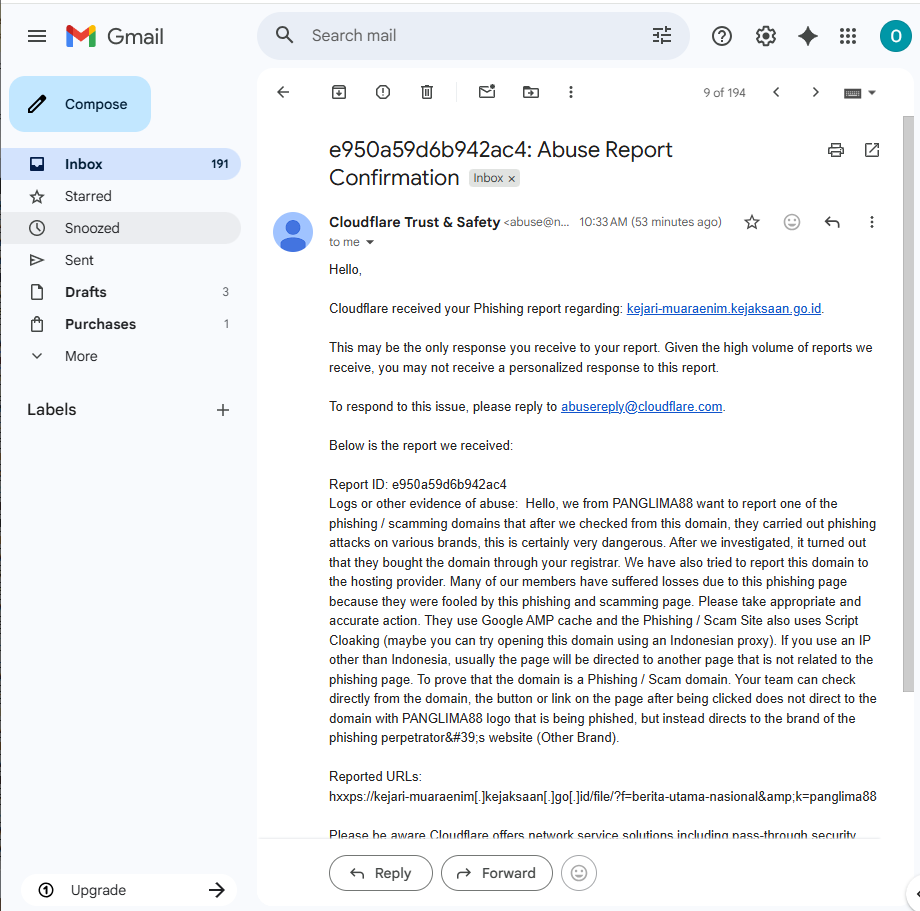Expand the More sidebar section

click(81, 356)
